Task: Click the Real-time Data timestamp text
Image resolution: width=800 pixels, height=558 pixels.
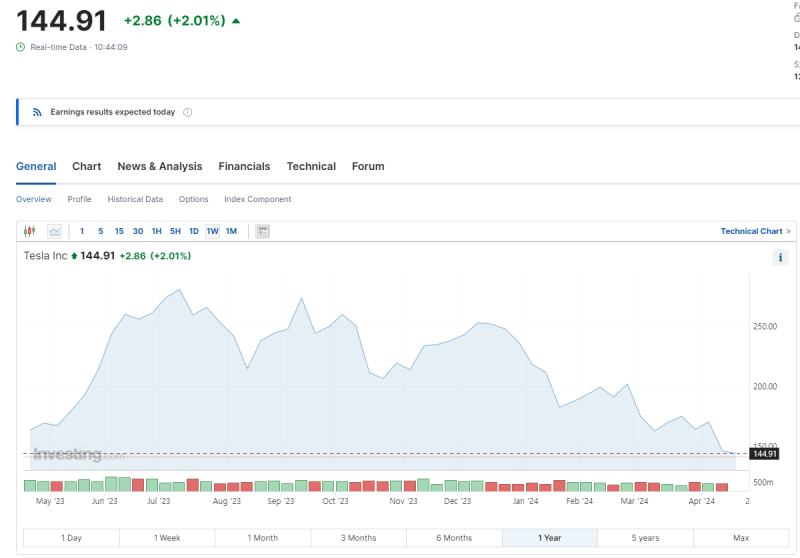Action: [x=79, y=47]
